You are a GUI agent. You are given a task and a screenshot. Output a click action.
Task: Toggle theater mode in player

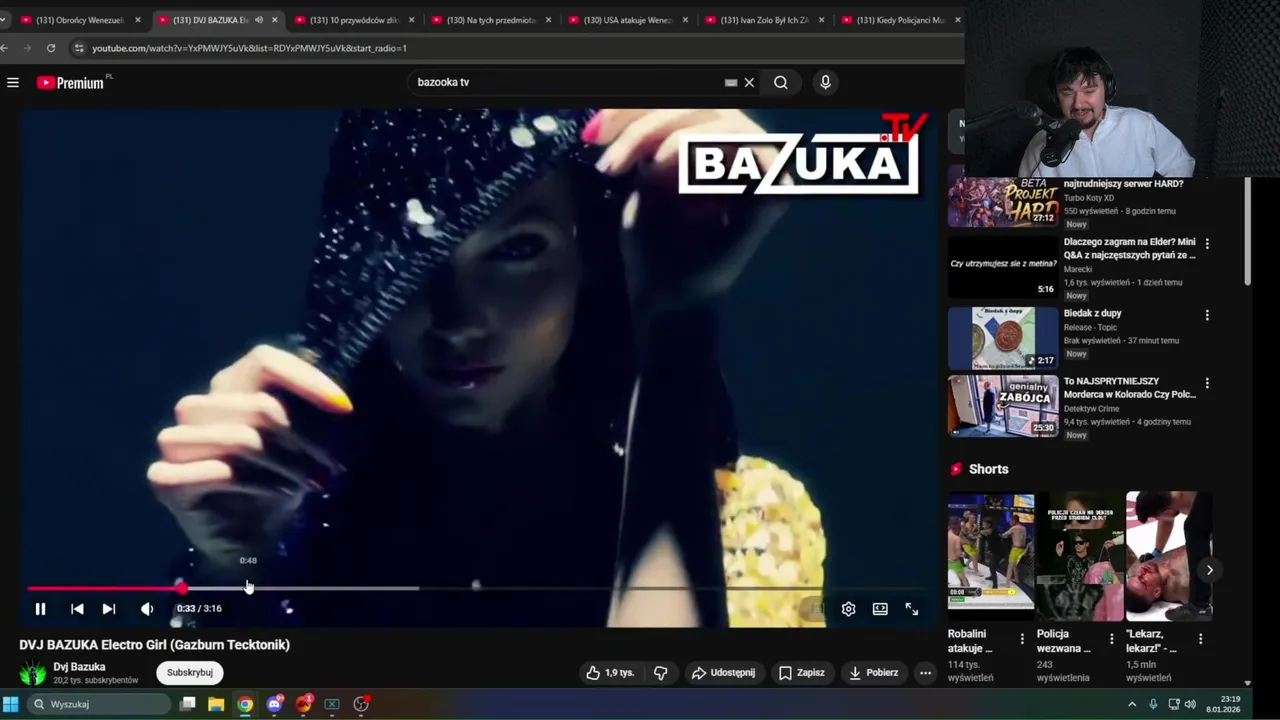tap(880, 609)
